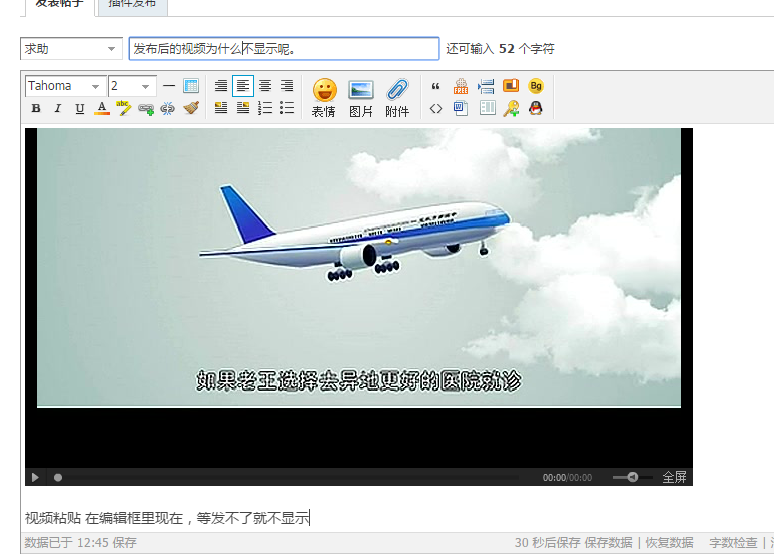Open the font size 2 dropdown

point(132,86)
